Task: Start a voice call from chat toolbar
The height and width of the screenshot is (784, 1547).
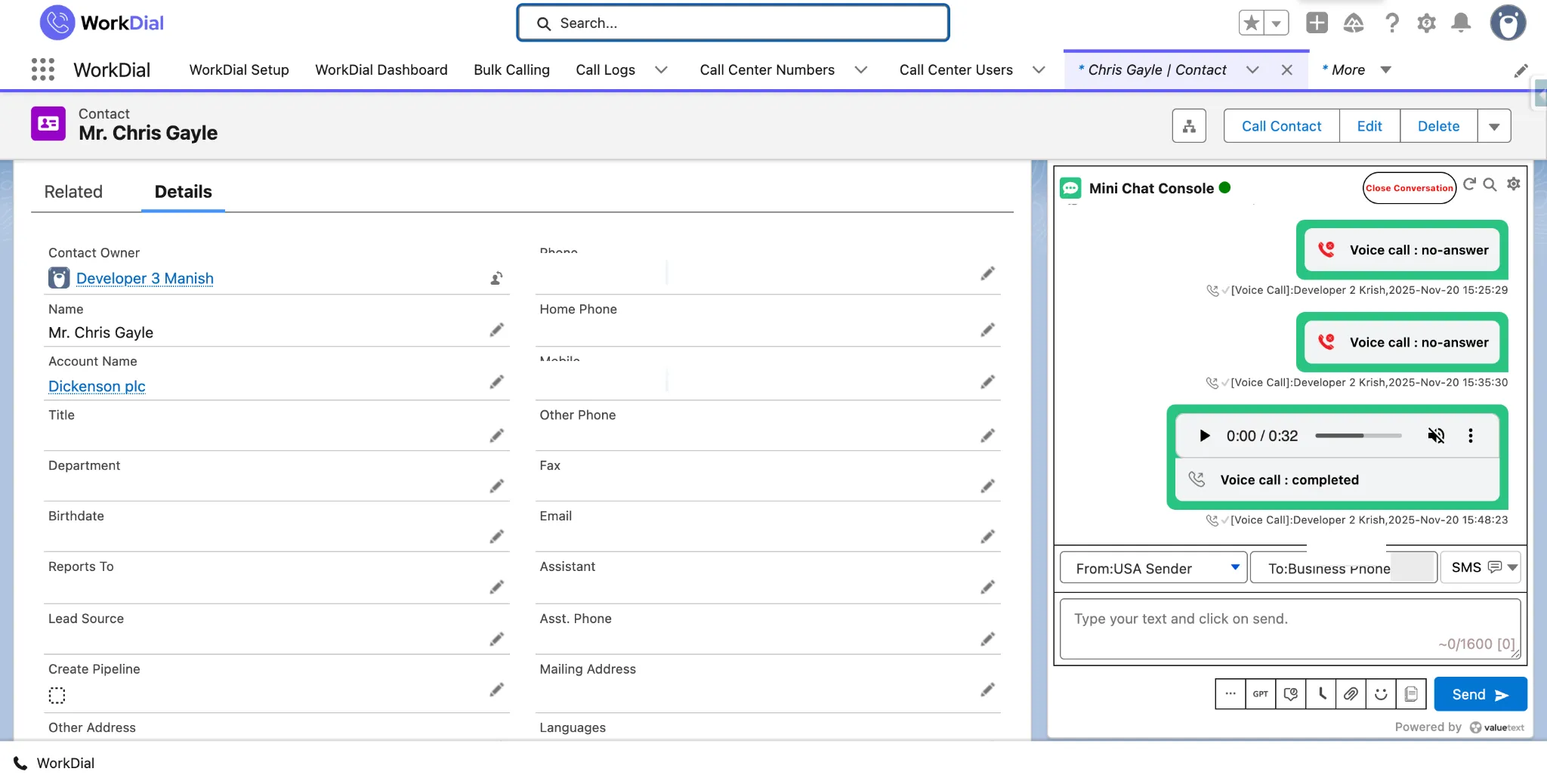Action: [x=1321, y=694]
